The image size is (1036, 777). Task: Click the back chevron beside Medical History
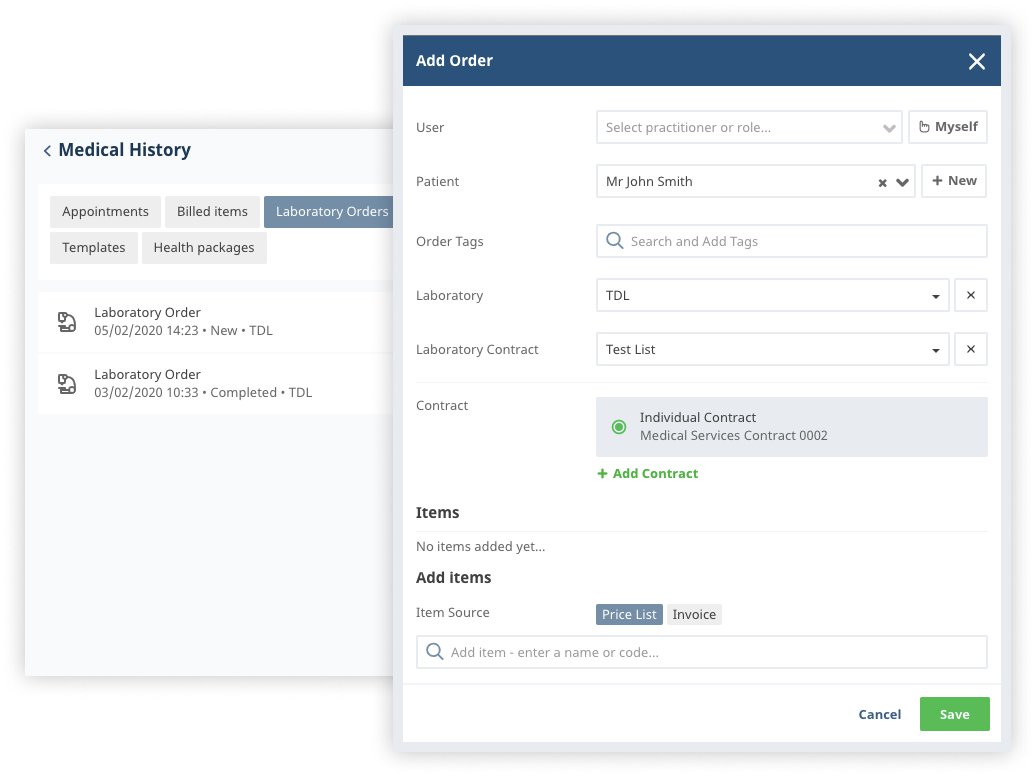tap(47, 151)
